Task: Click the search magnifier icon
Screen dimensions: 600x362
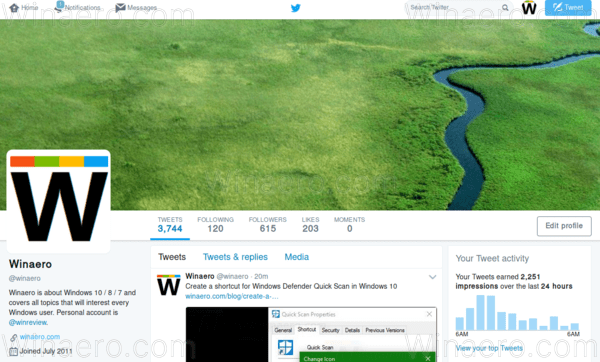Action: tap(505, 8)
